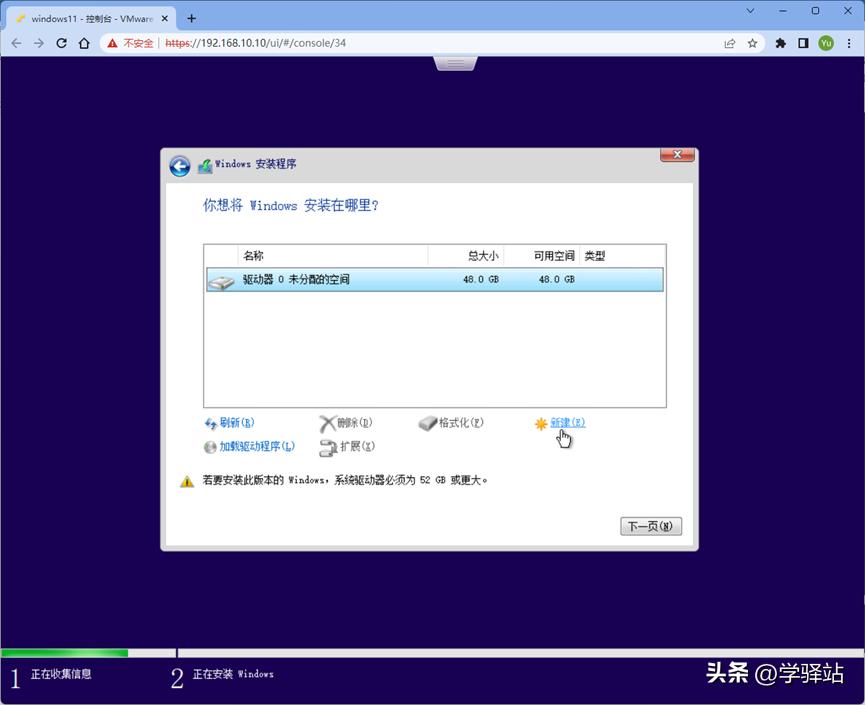Click the 下一页 (Next) button

click(650, 526)
